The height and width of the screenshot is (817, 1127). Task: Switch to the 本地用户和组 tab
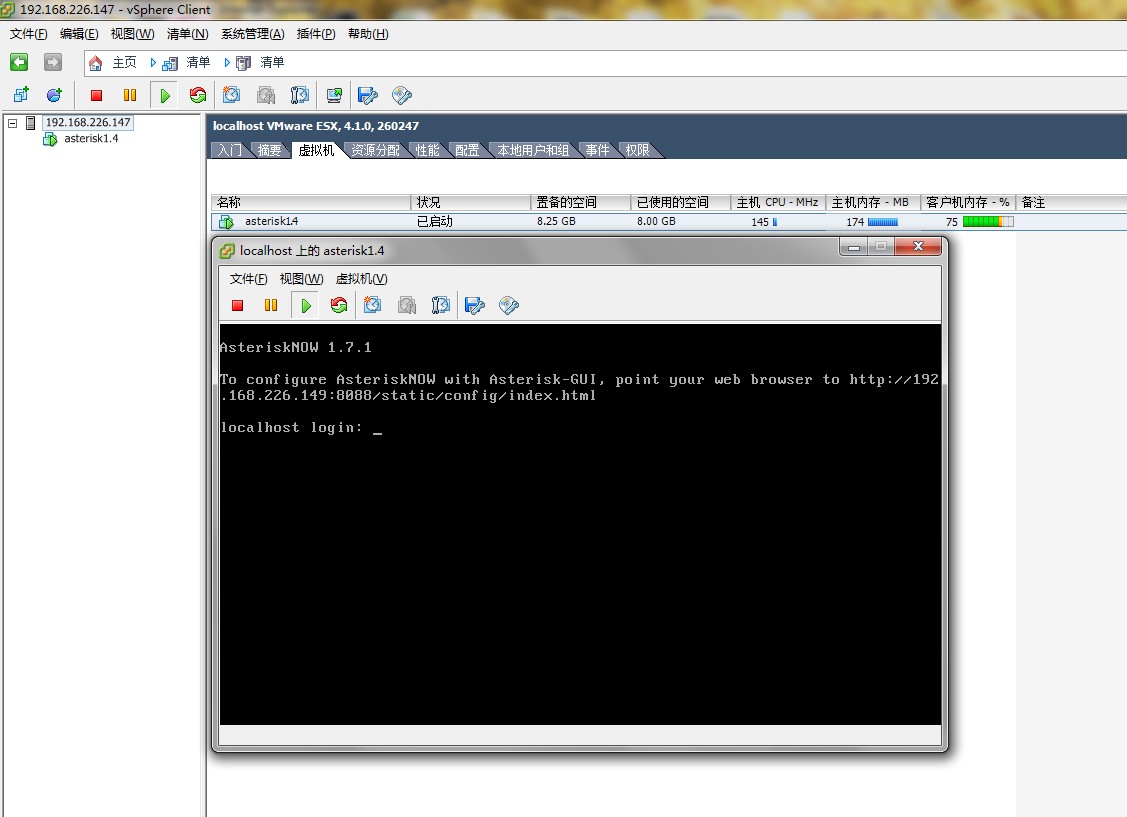point(533,150)
